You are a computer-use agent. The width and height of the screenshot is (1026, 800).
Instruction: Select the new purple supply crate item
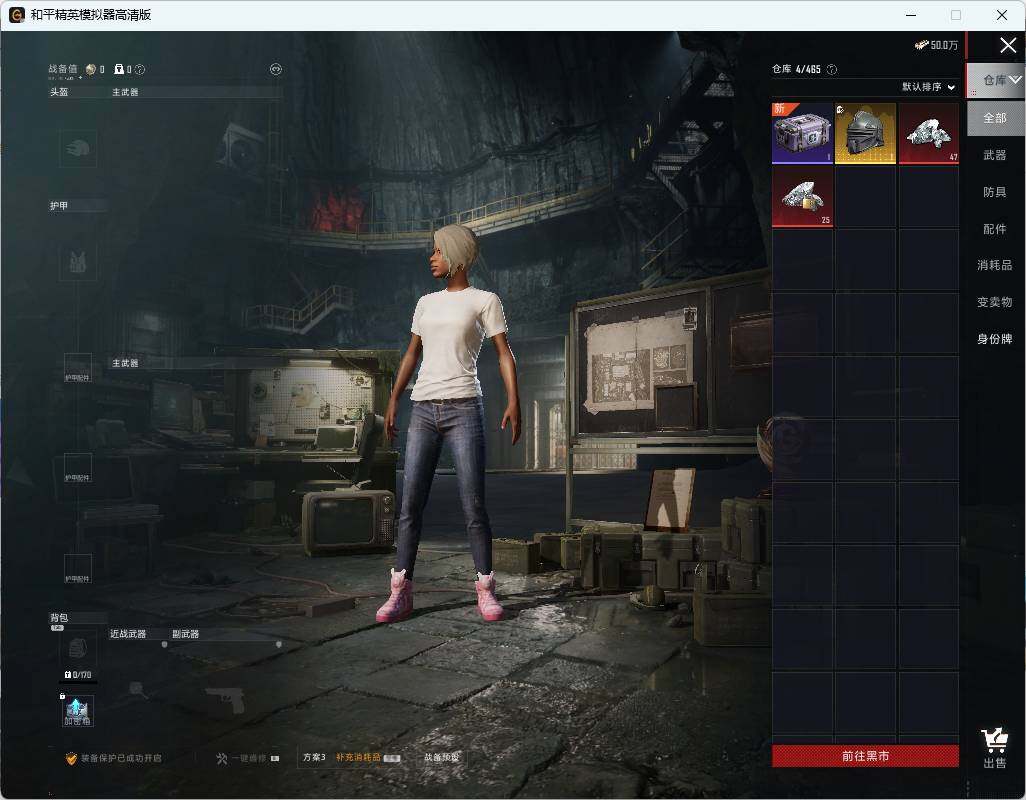tap(802, 133)
